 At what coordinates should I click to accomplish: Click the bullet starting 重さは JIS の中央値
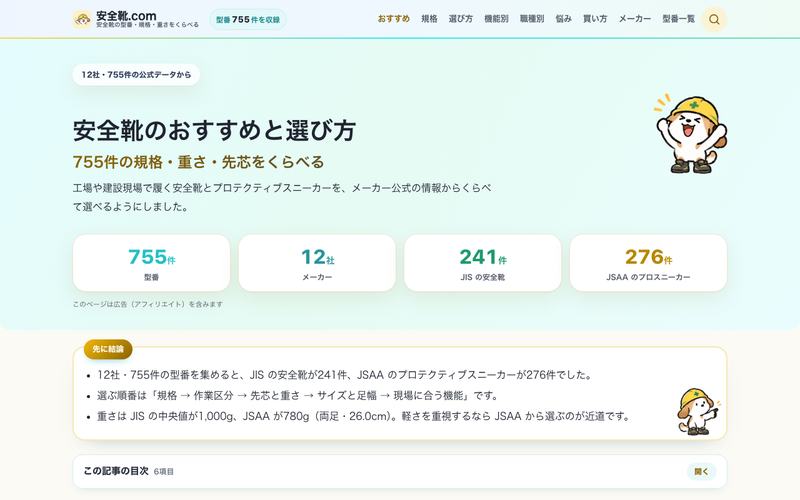364,416
